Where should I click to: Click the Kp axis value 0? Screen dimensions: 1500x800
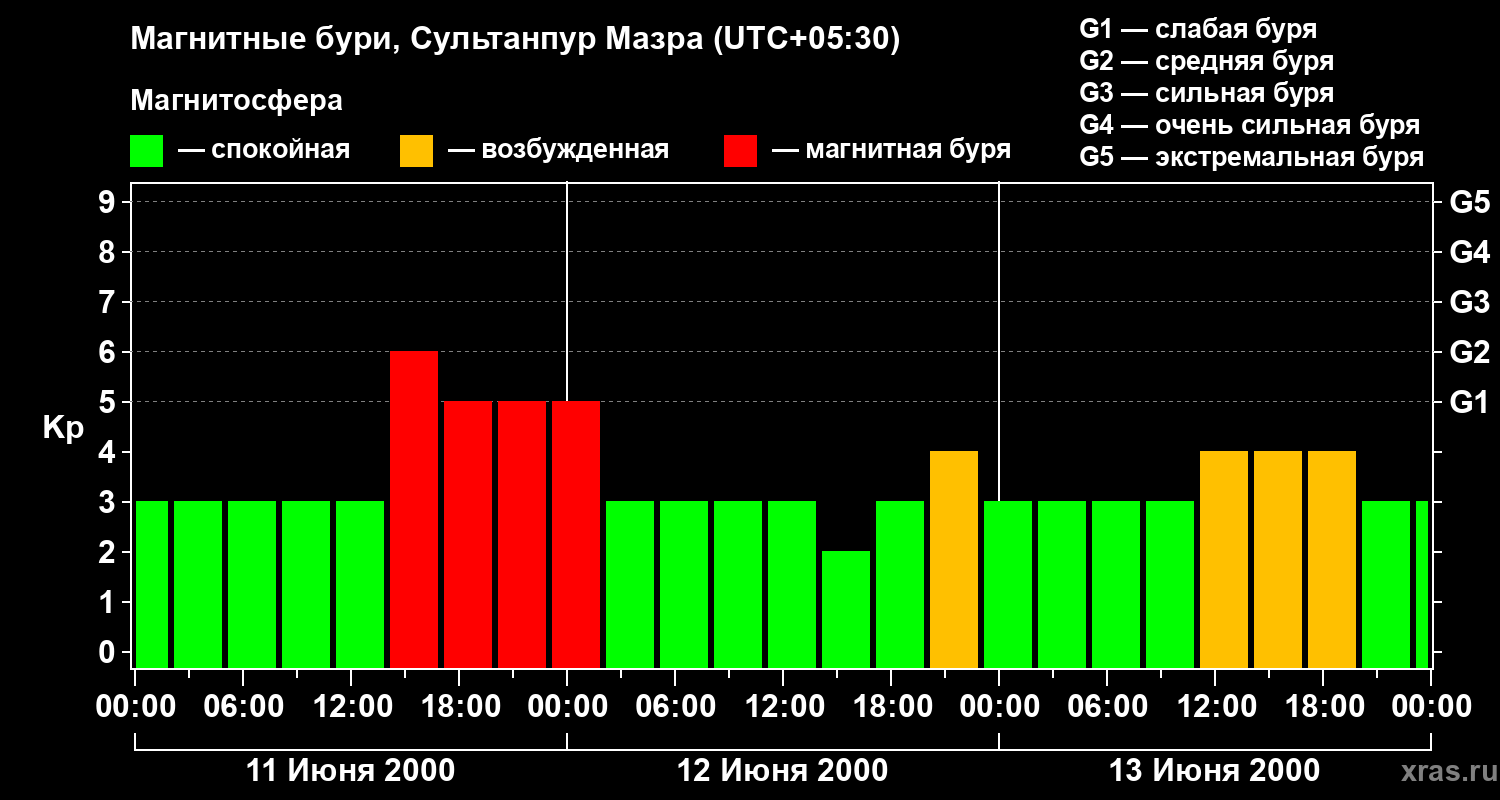[109, 652]
